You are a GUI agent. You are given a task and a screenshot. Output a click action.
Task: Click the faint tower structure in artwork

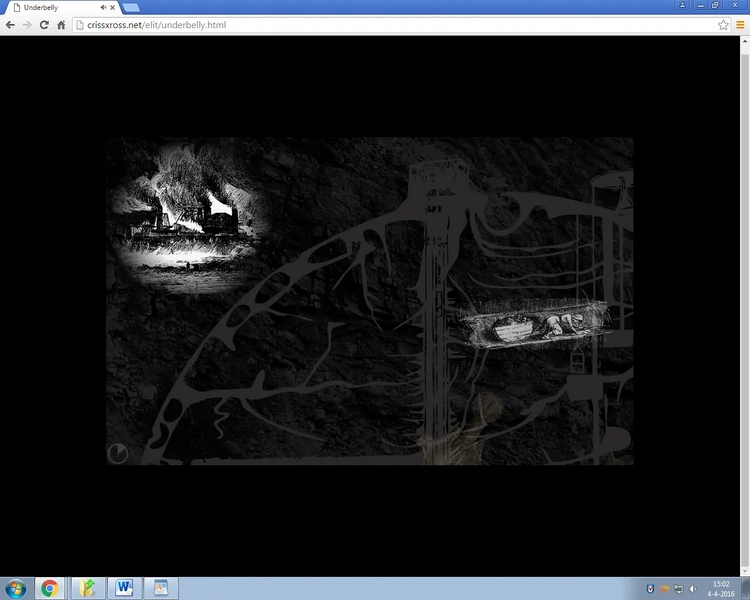coord(438,311)
